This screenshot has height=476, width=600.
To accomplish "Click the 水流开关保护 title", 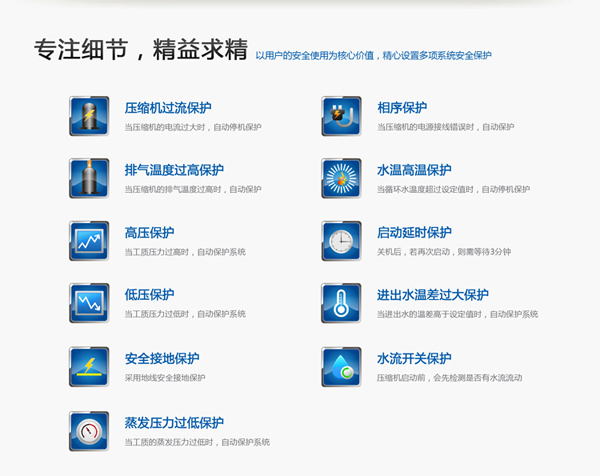I will (414, 359).
